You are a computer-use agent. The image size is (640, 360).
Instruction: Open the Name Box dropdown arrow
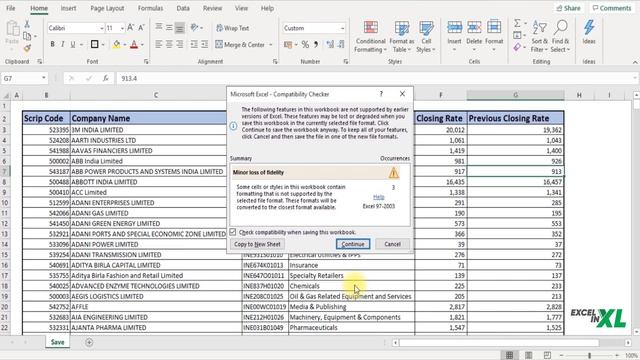point(43,78)
